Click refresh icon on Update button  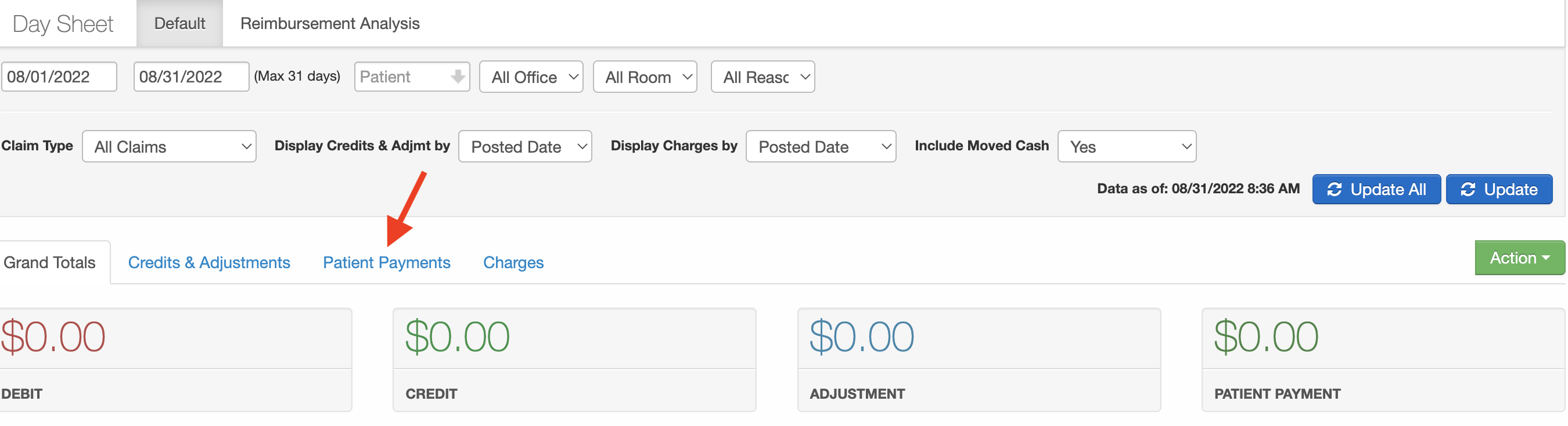[1468, 189]
